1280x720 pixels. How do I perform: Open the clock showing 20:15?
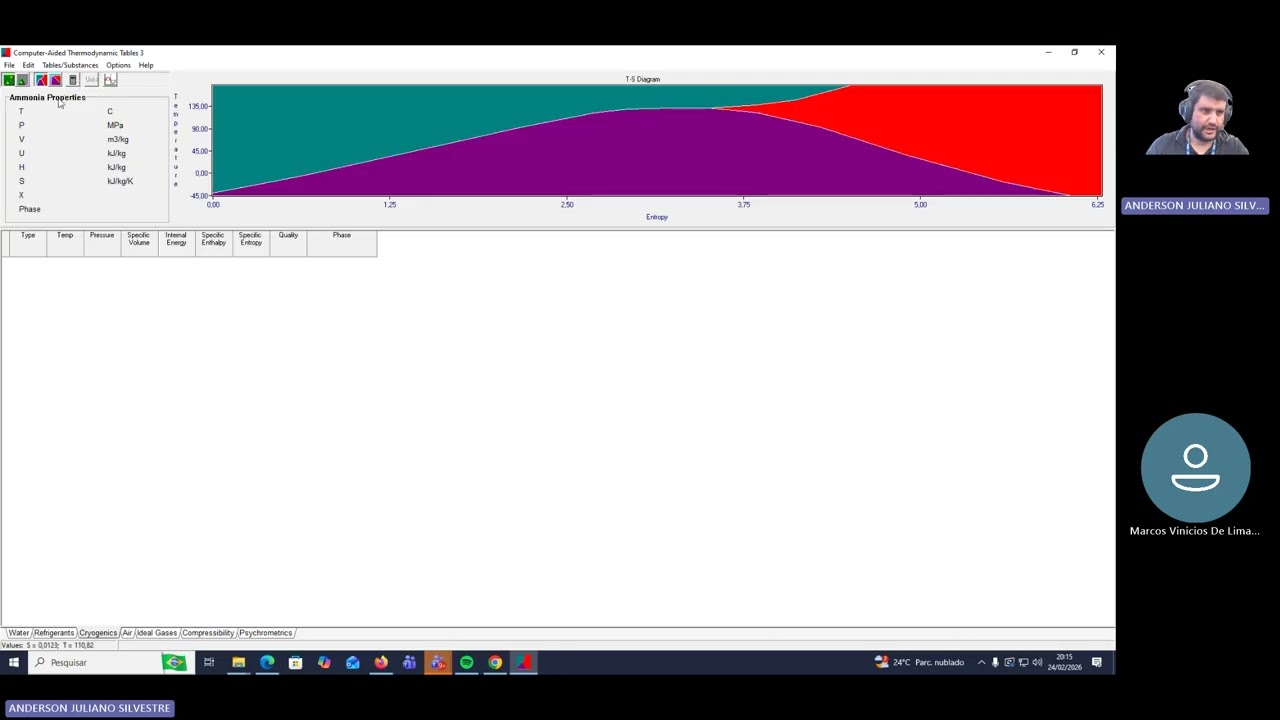point(1064,662)
